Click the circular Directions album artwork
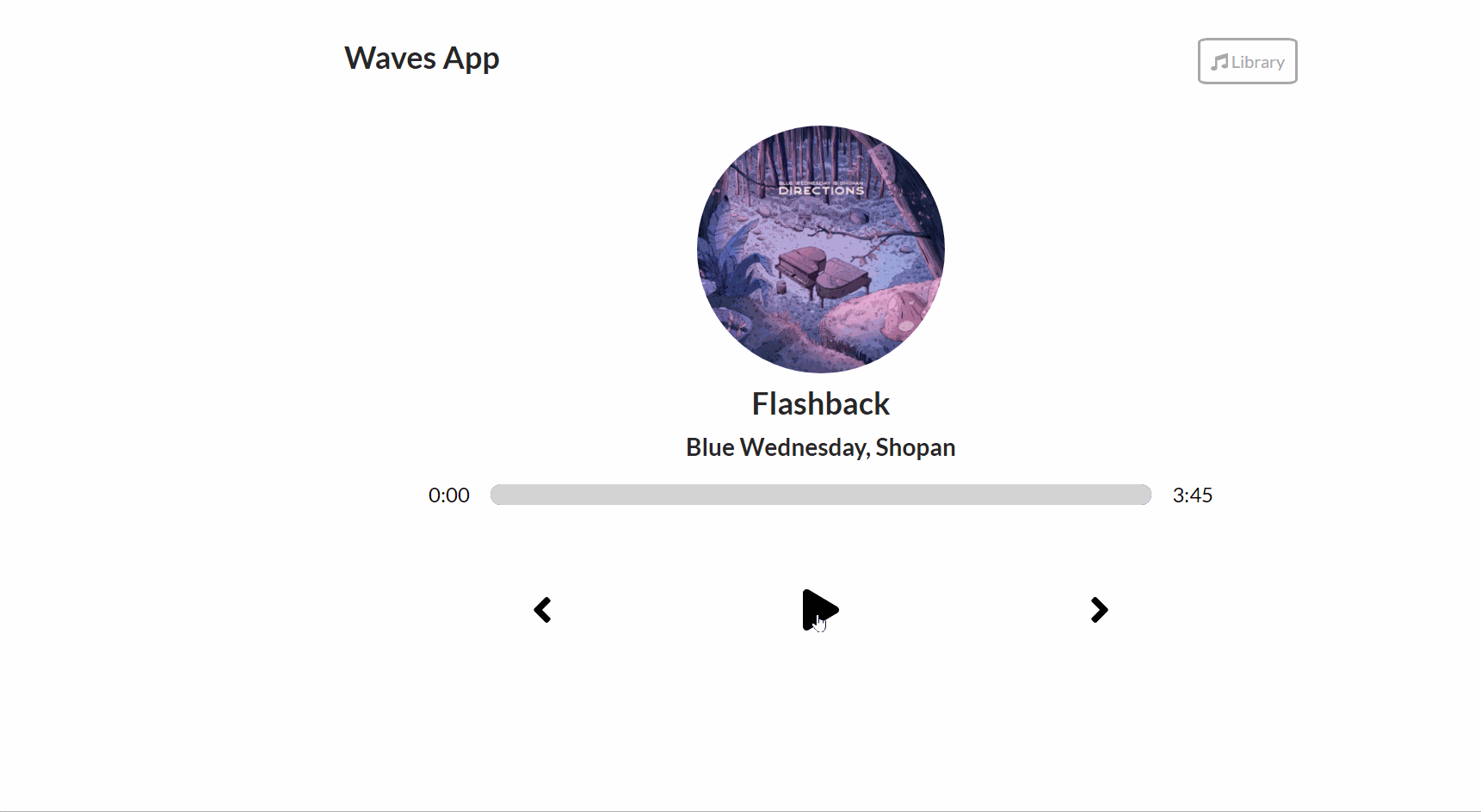 pyautogui.click(x=821, y=249)
